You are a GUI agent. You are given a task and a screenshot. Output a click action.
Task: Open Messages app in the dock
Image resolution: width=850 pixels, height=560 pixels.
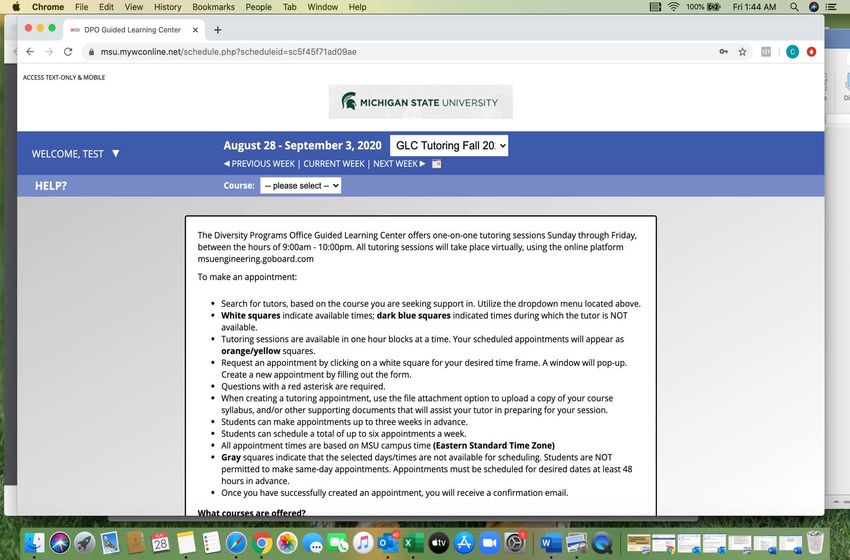pos(313,542)
